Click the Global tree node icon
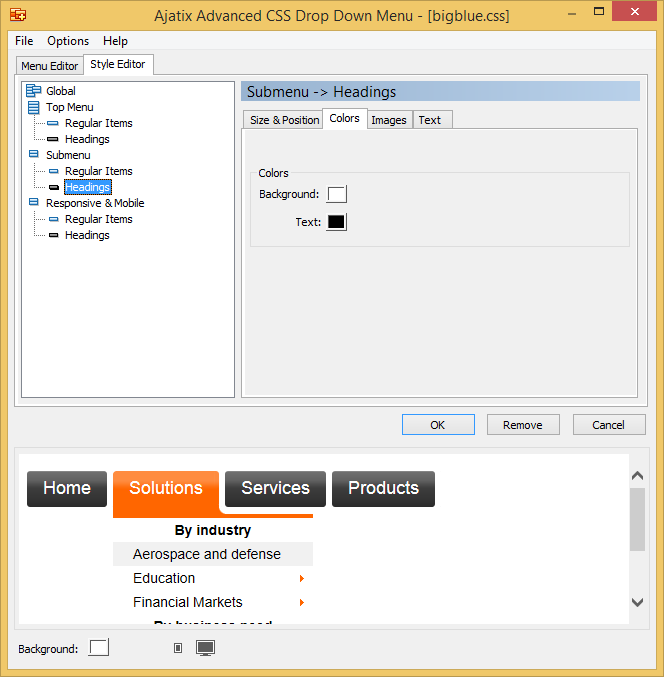664x677 pixels. [34, 91]
